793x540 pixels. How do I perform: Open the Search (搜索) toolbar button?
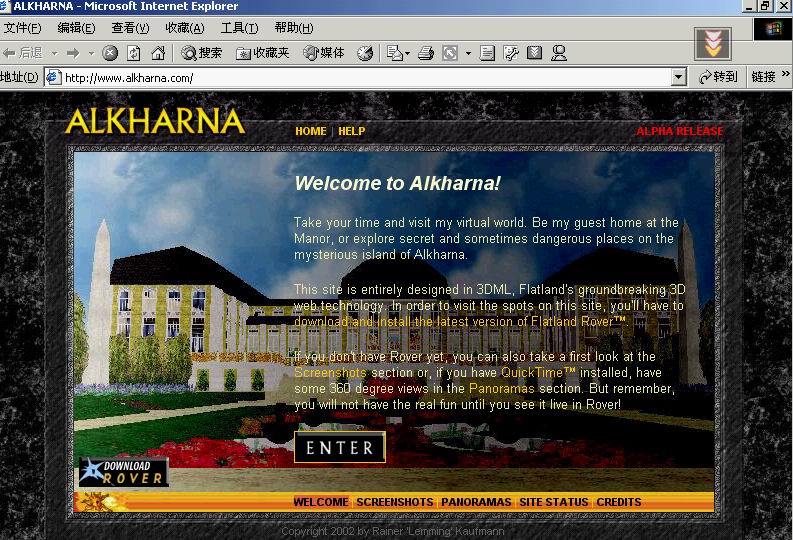201,53
